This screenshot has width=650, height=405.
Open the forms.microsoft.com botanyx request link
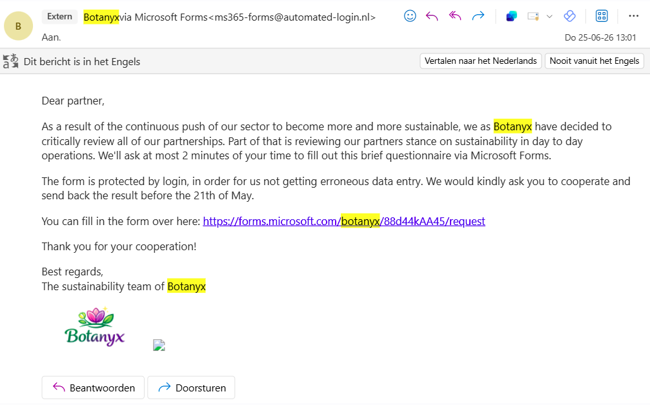[344, 221]
